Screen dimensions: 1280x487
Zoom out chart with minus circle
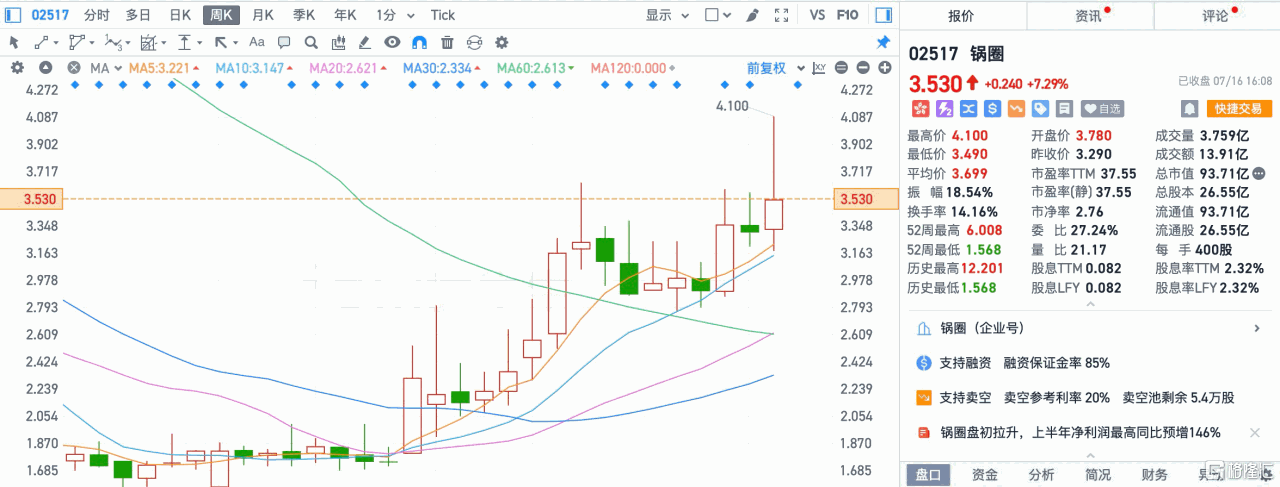coord(862,68)
